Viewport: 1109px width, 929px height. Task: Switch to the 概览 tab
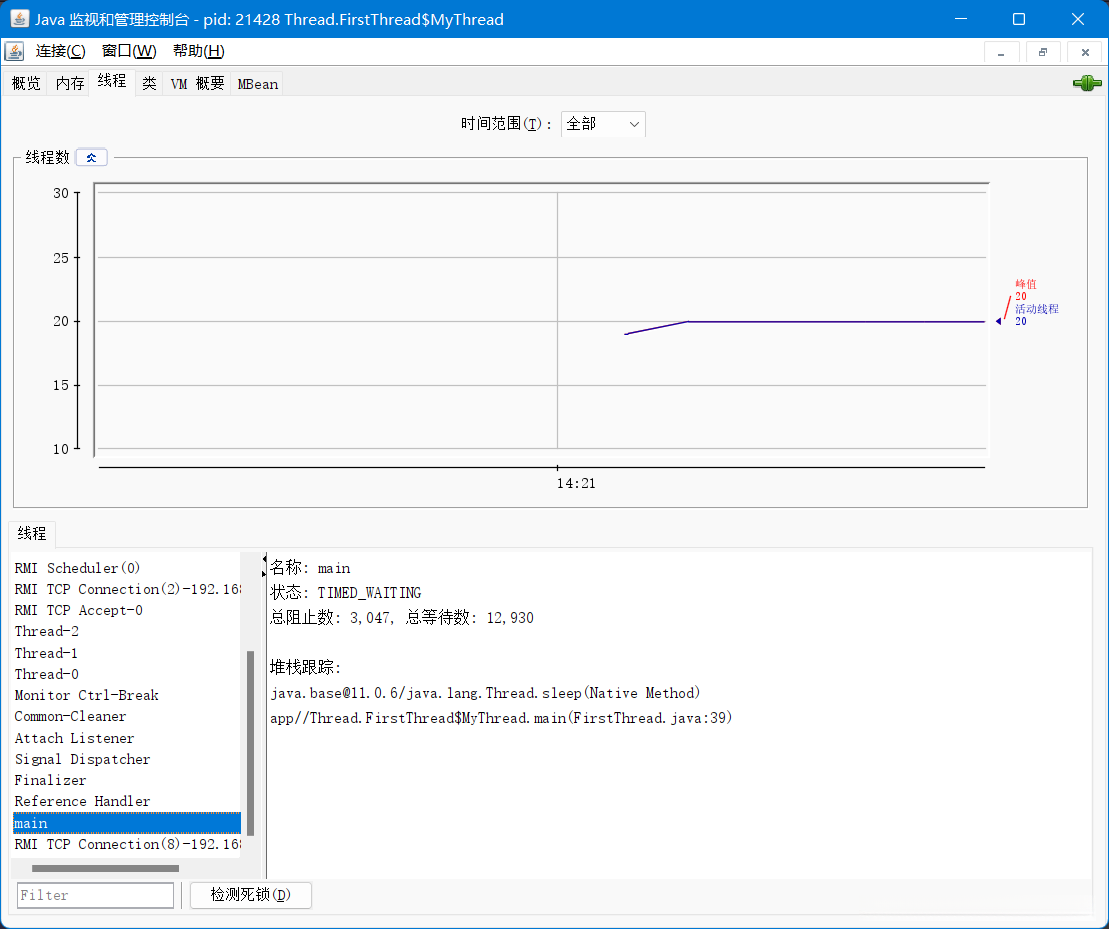pos(26,84)
